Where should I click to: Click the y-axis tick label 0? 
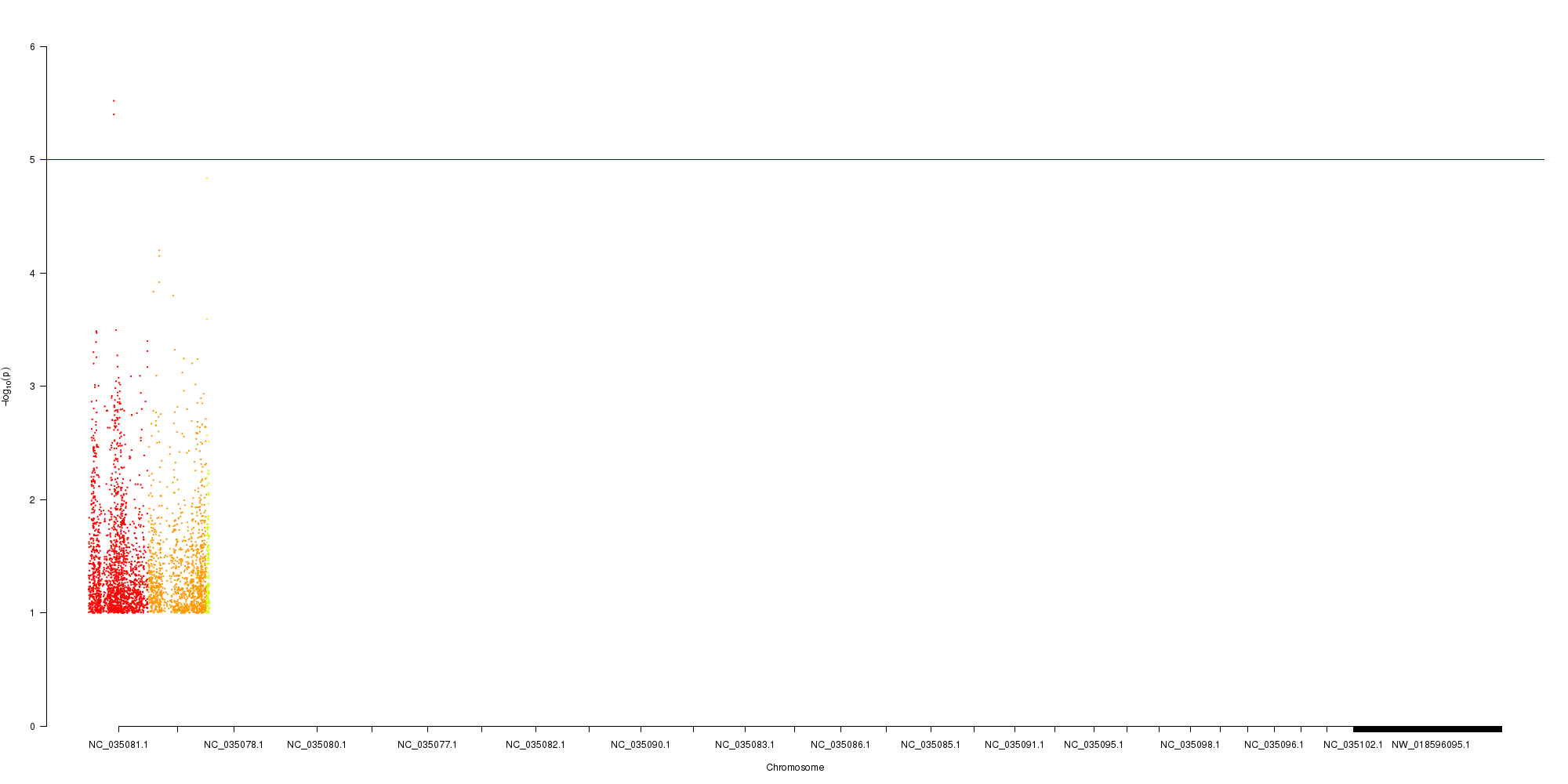point(33,727)
